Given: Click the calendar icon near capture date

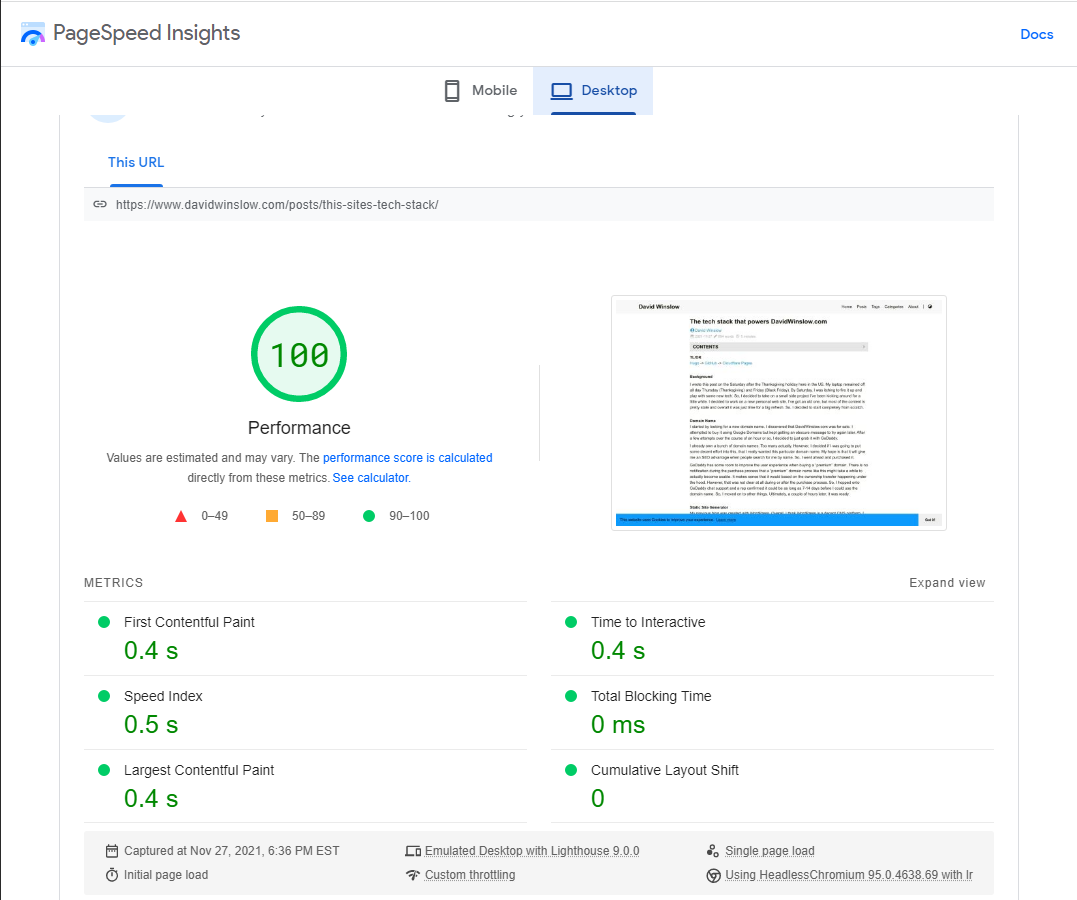Looking at the screenshot, I should click(112, 851).
